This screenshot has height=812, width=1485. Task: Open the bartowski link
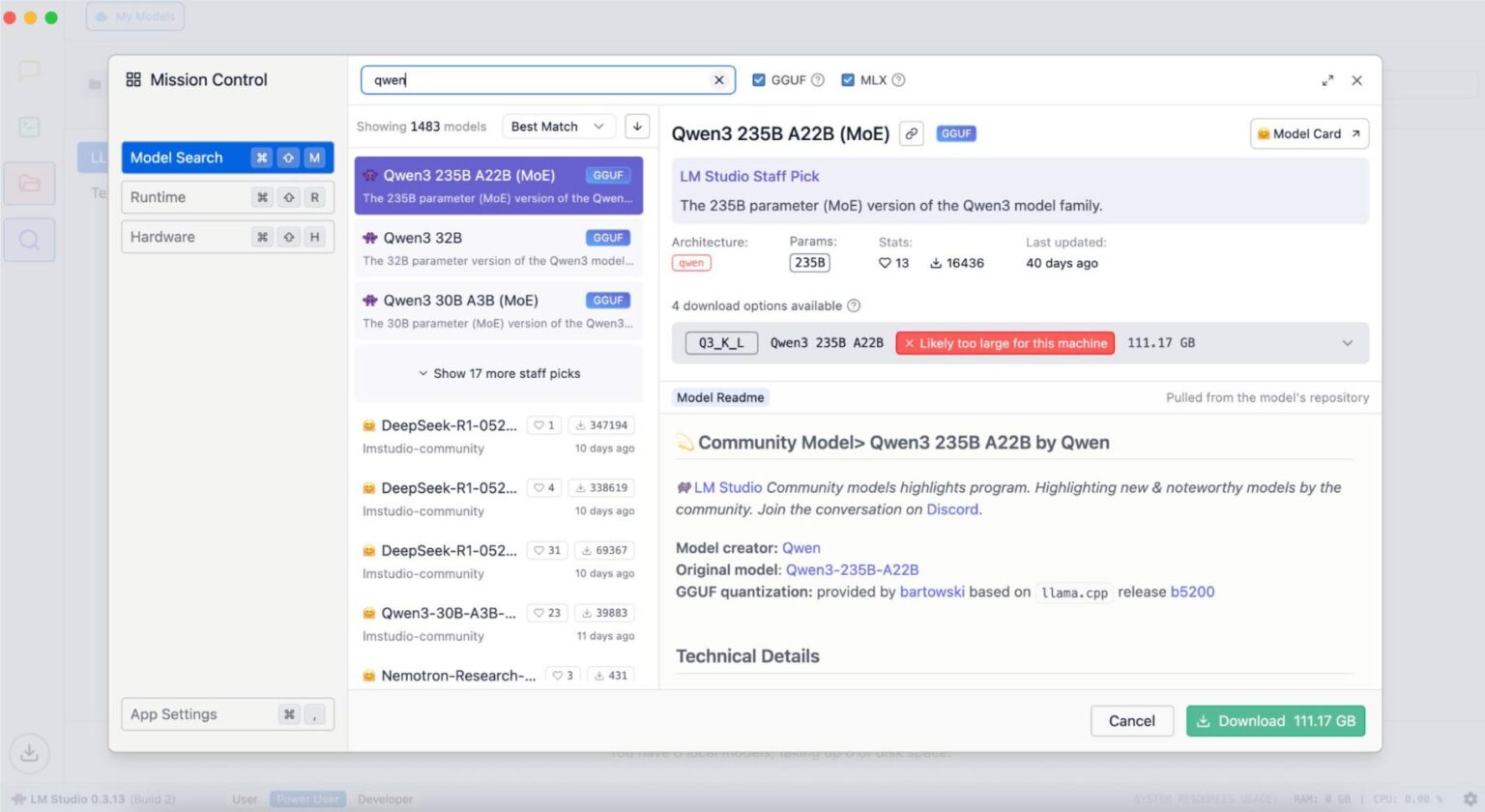932,592
